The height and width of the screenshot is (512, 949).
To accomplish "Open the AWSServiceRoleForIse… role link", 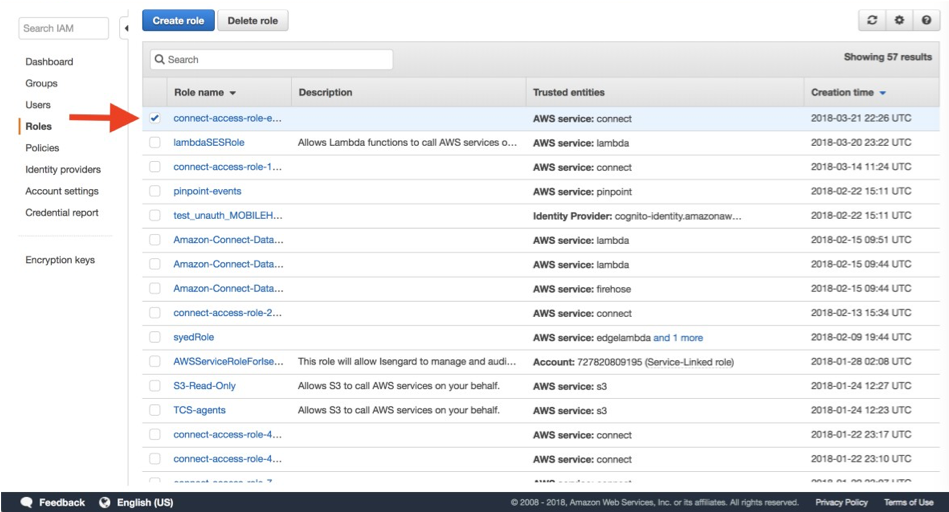I will click(228, 361).
